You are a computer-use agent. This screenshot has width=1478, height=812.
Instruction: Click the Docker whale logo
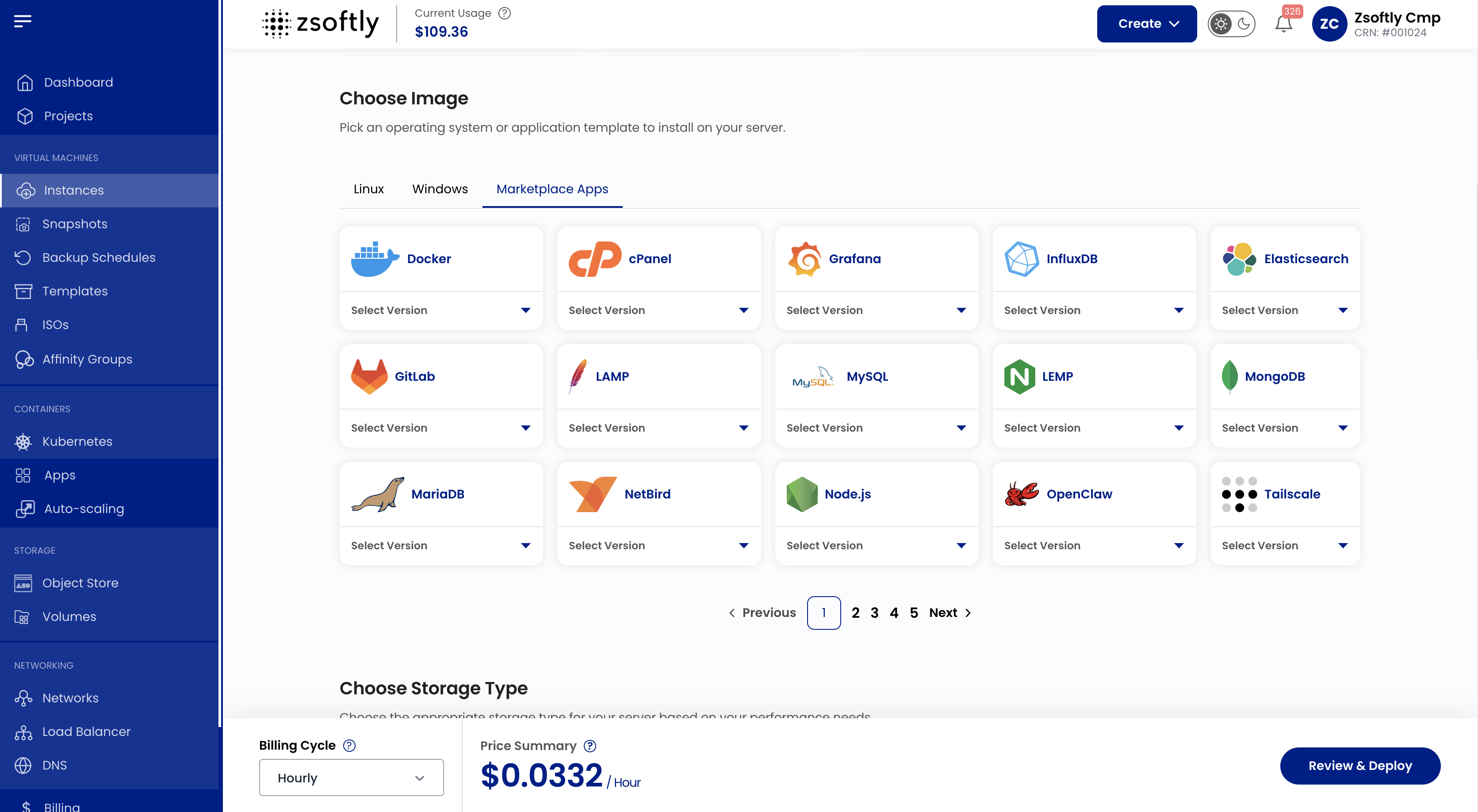[375, 259]
